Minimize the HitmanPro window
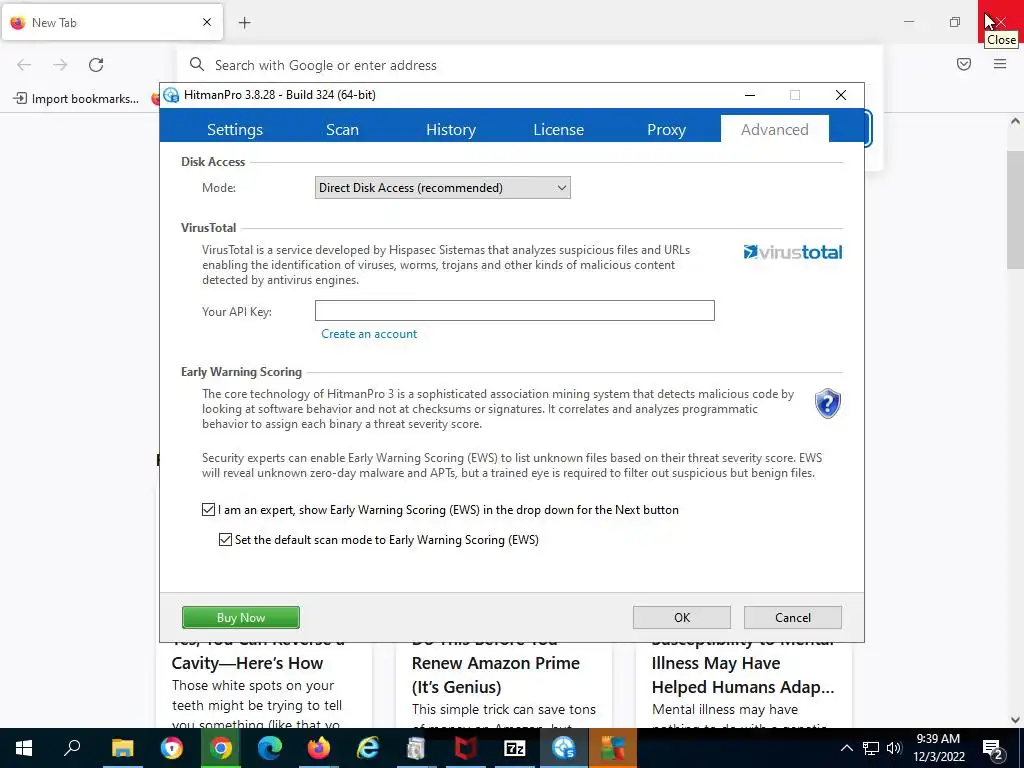This screenshot has width=1024, height=768. (x=750, y=95)
